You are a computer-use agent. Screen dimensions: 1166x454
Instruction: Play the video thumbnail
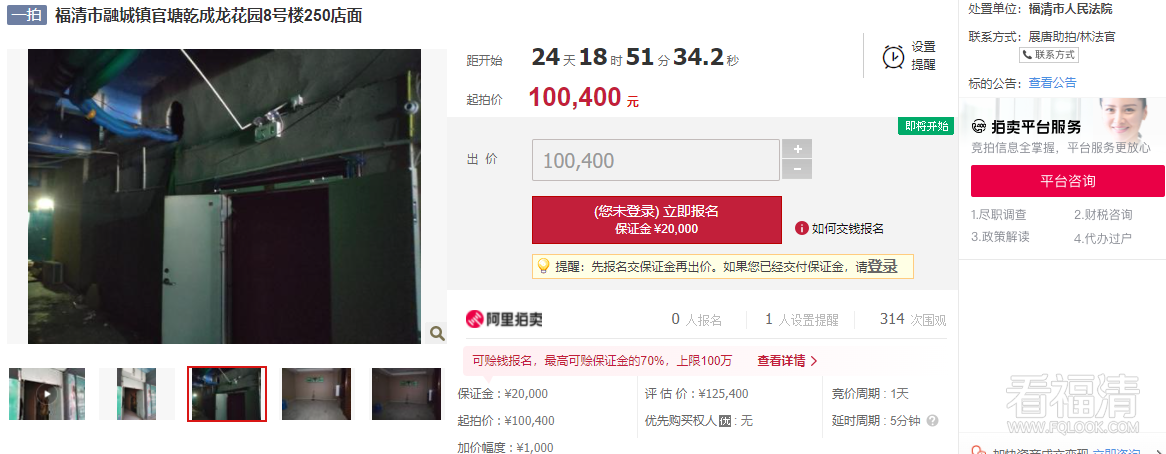tap(47, 394)
